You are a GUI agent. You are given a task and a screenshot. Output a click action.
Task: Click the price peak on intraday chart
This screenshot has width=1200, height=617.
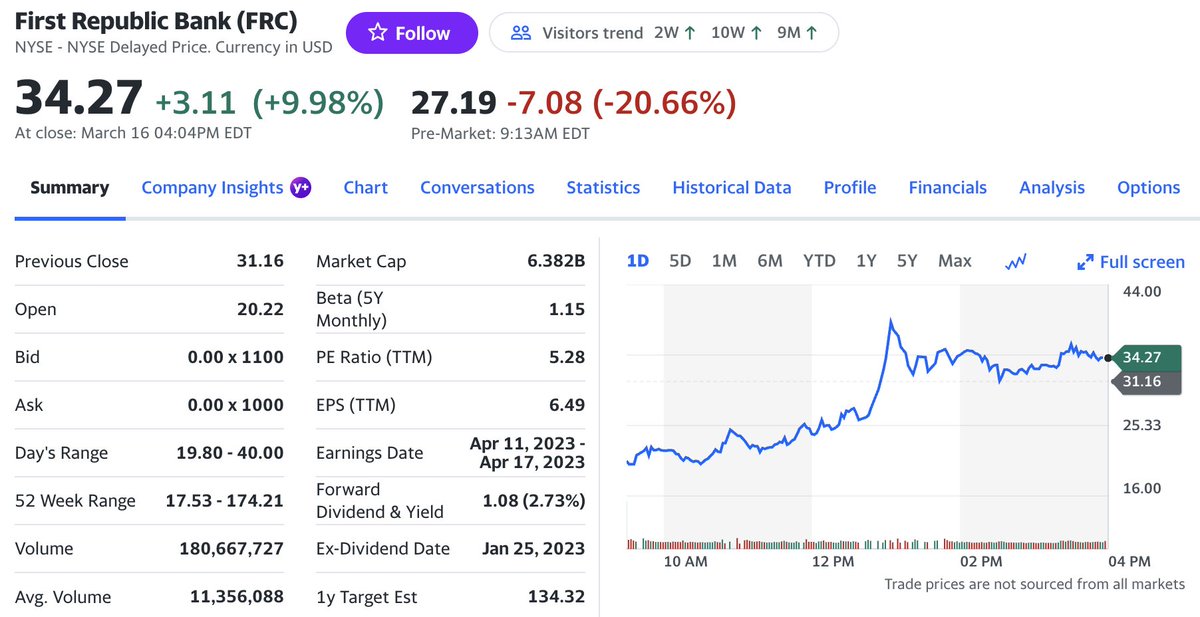890,322
